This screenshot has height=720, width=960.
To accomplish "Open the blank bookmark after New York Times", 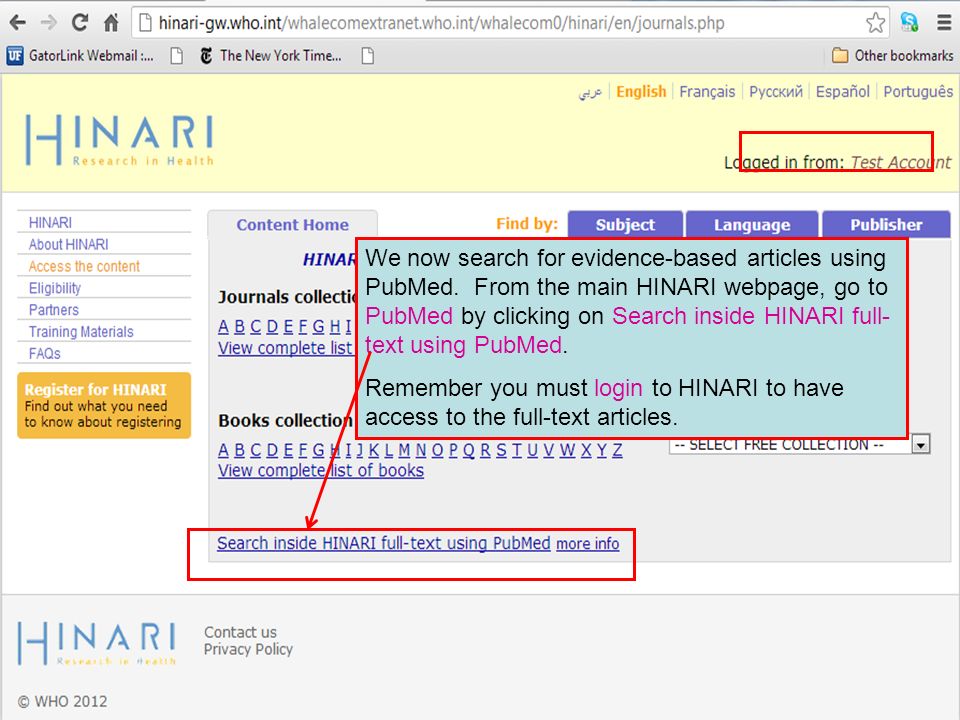I will 368,56.
